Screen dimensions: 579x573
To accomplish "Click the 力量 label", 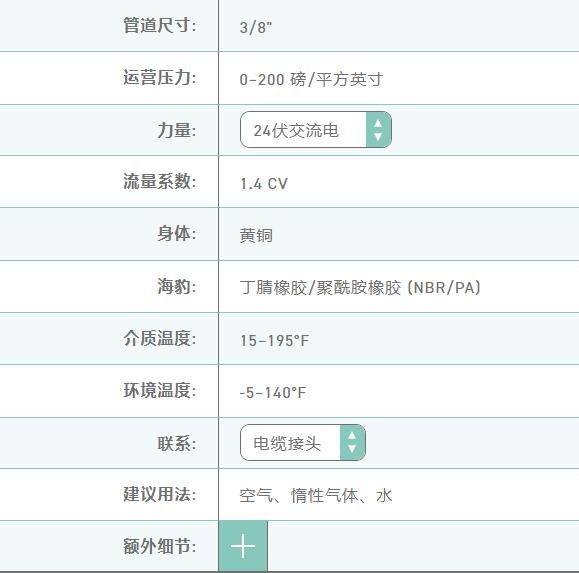I will 177,130.
